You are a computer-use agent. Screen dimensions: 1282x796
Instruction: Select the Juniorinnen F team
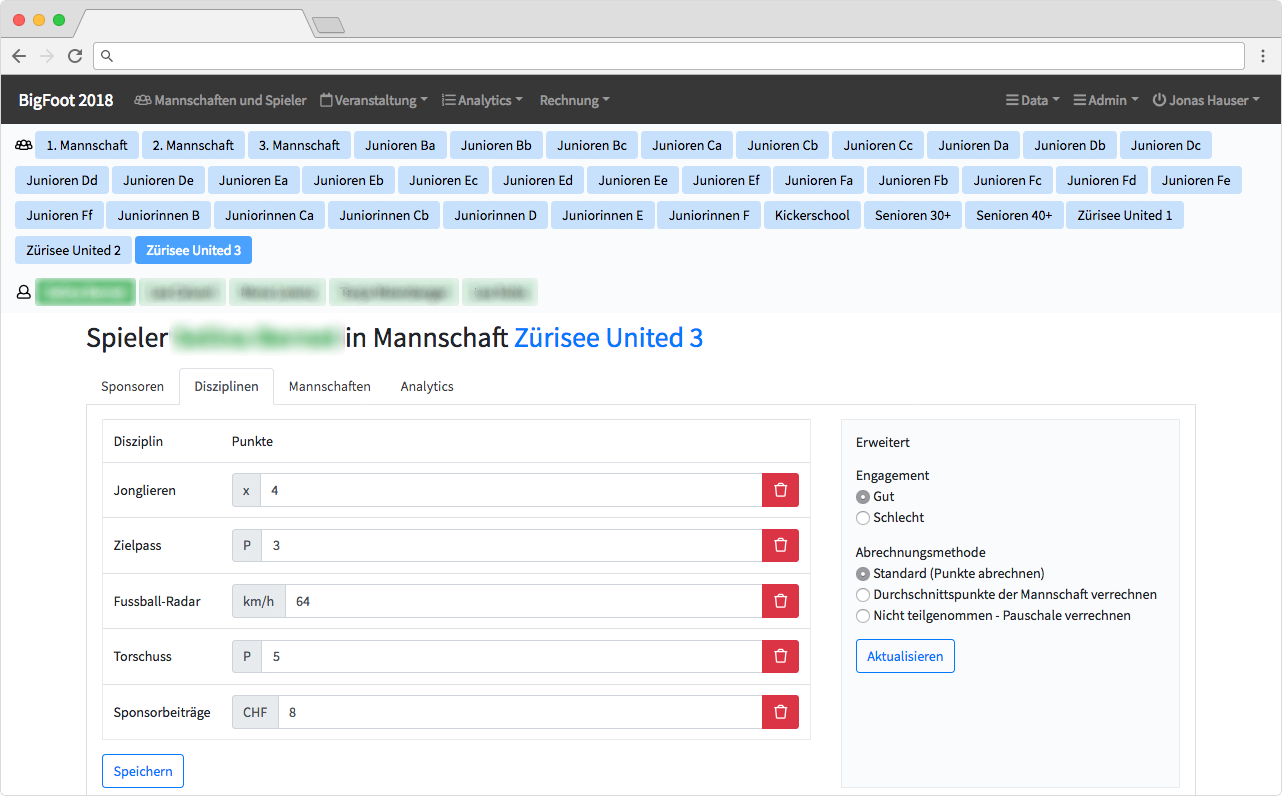[x=709, y=215]
